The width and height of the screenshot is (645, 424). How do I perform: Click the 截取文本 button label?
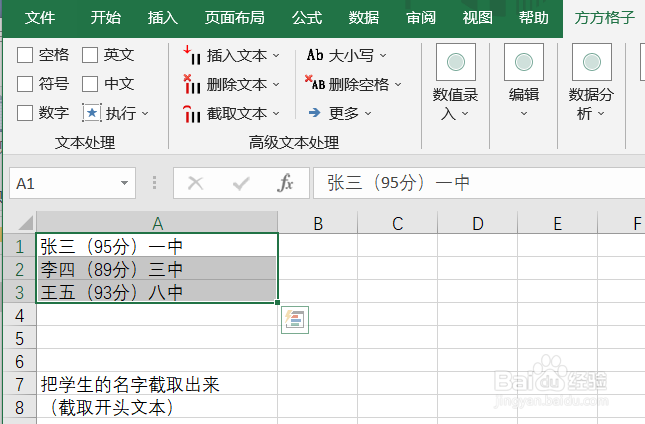point(237,114)
